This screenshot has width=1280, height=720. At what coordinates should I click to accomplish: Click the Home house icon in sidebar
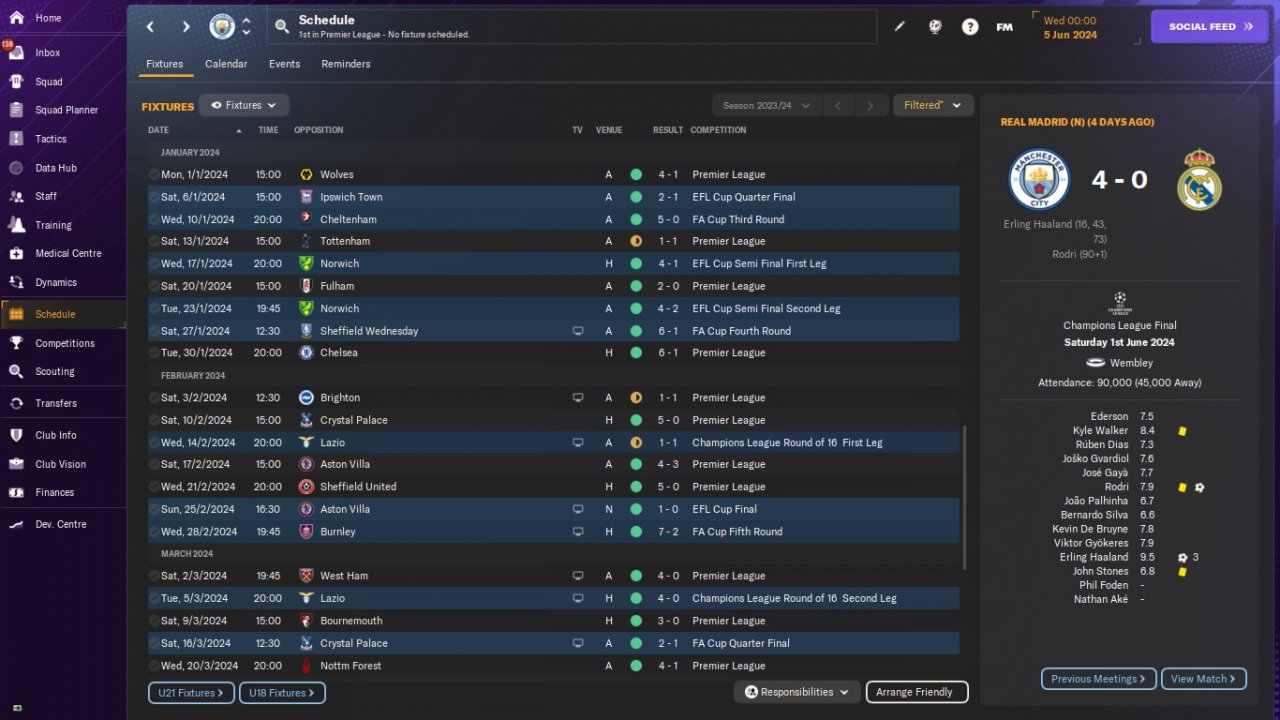(16, 18)
